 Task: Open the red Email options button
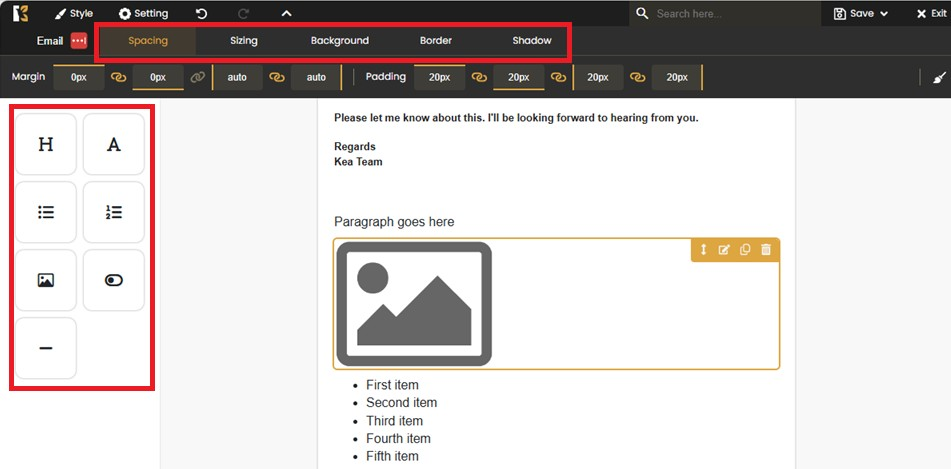point(79,41)
